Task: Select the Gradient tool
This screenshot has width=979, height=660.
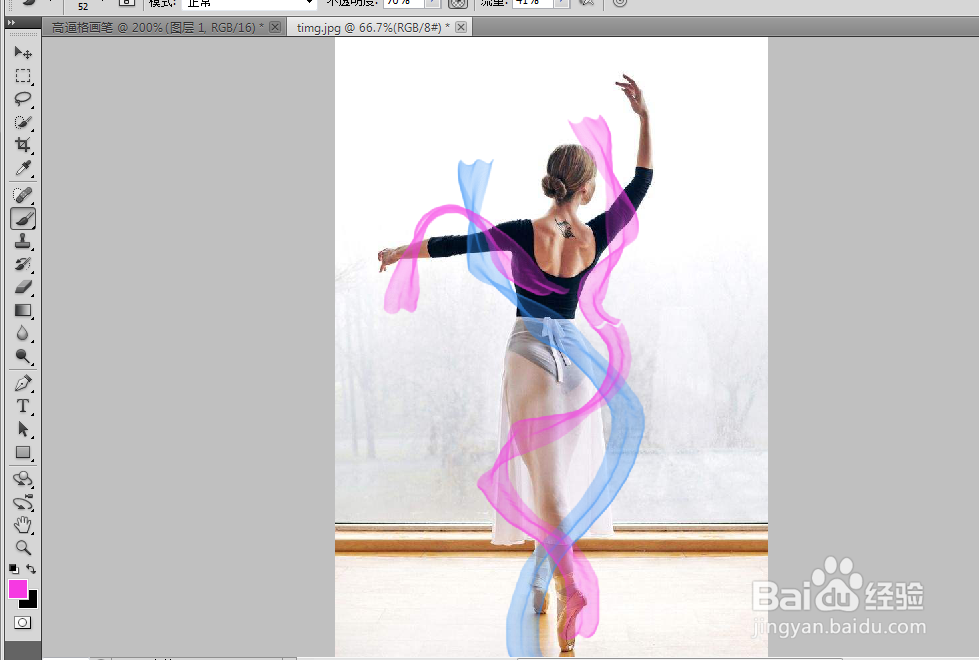Action: coord(22,310)
